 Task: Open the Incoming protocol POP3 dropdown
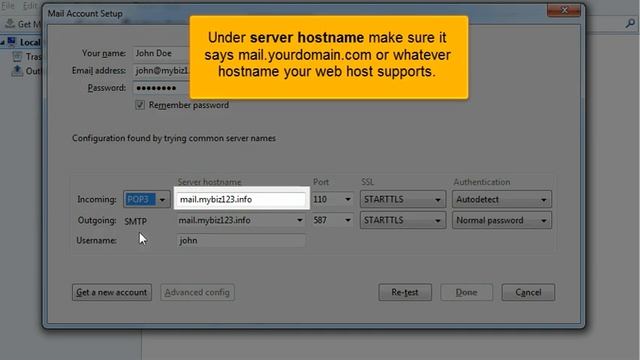point(147,199)
